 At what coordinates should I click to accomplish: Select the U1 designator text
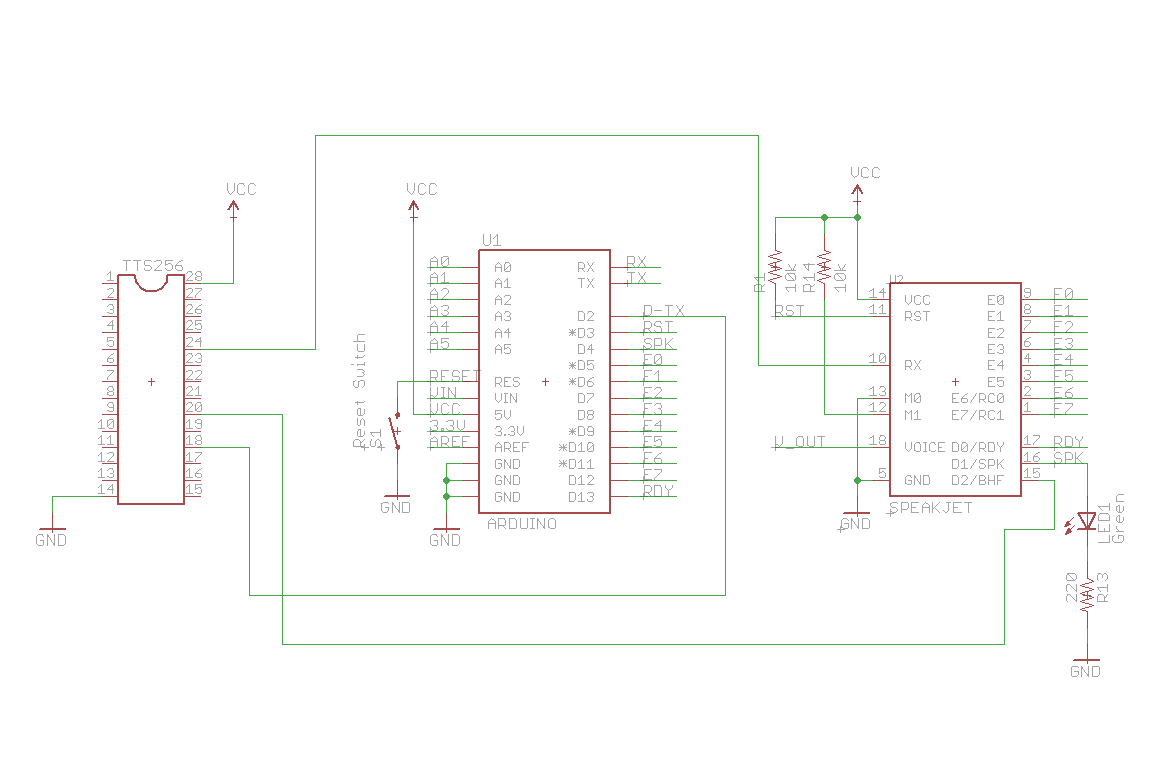tap(491, 240)
